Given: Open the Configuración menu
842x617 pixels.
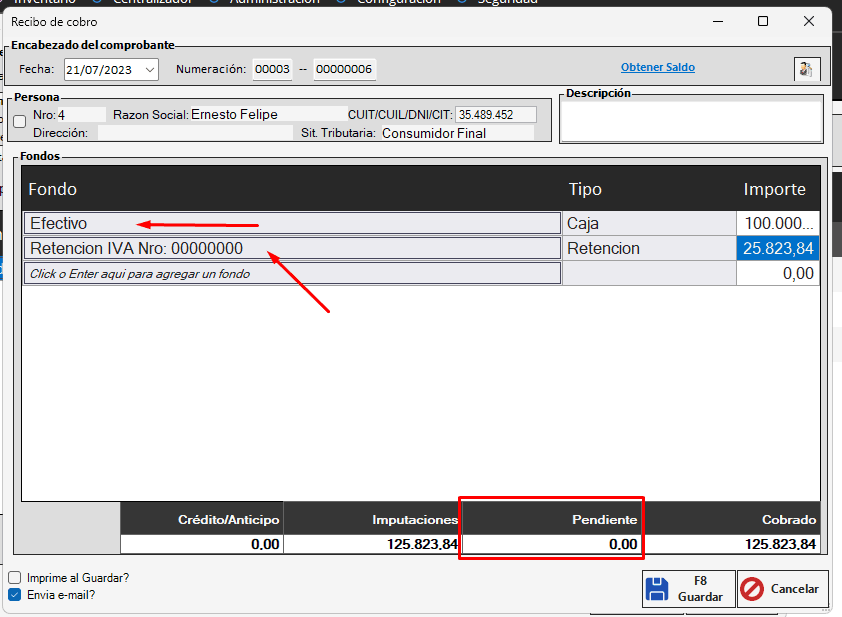Looking at the screenshot, I should 400,2.
